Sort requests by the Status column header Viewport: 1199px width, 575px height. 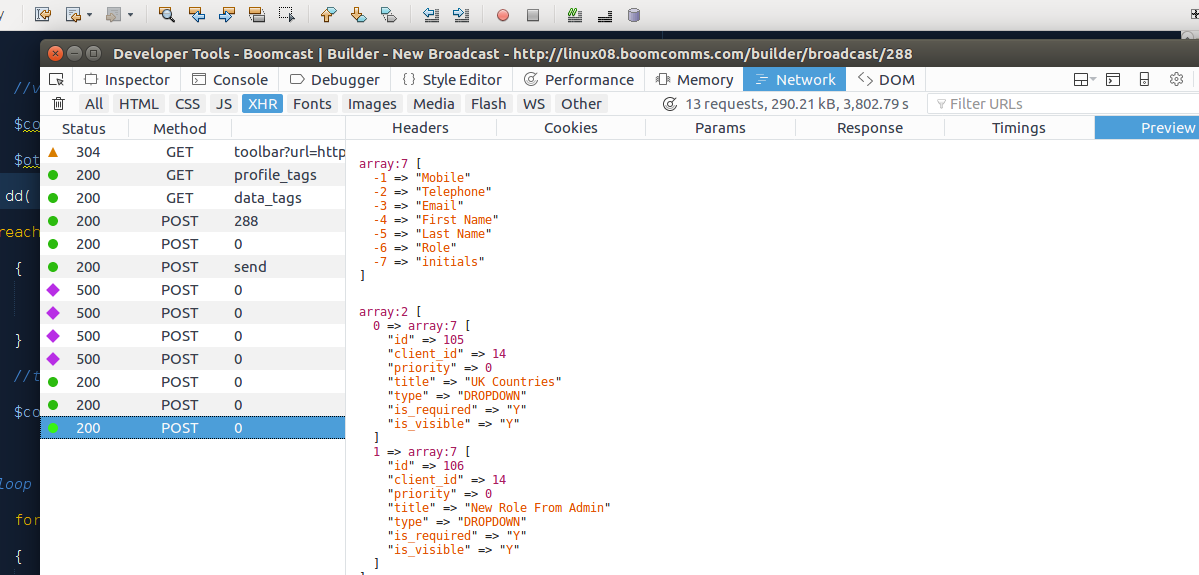pyautogui.click(x=83, y=128)
